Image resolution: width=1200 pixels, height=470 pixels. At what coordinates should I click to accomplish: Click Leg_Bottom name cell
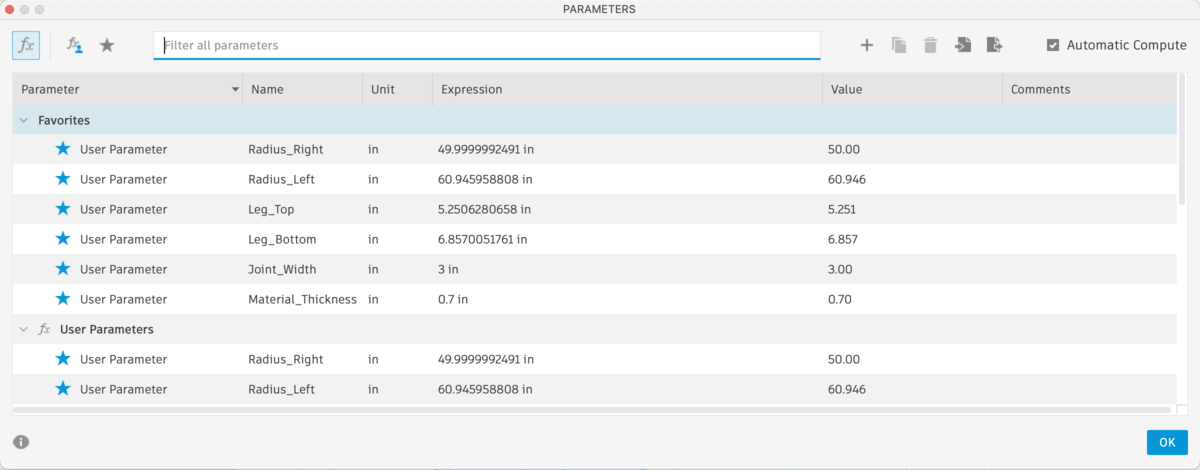[282, 239]
